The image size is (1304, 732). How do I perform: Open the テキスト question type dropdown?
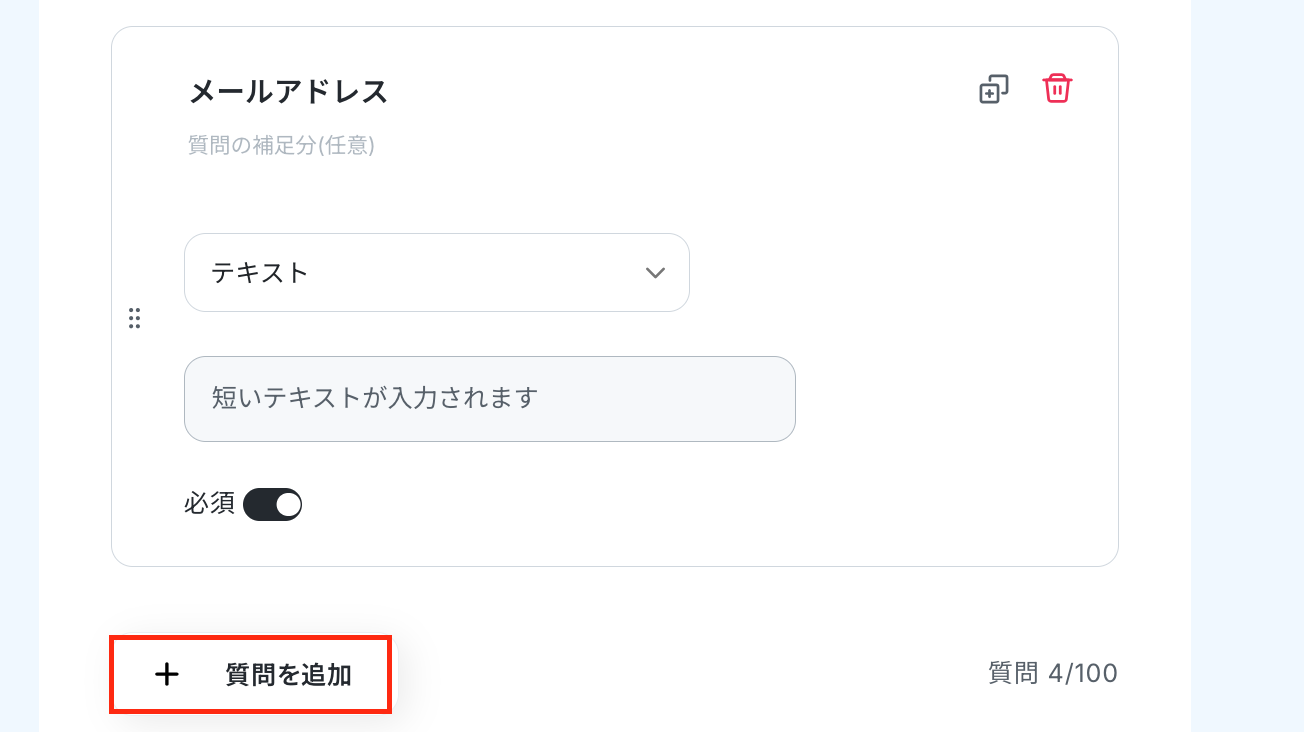(x=437, y=273)
